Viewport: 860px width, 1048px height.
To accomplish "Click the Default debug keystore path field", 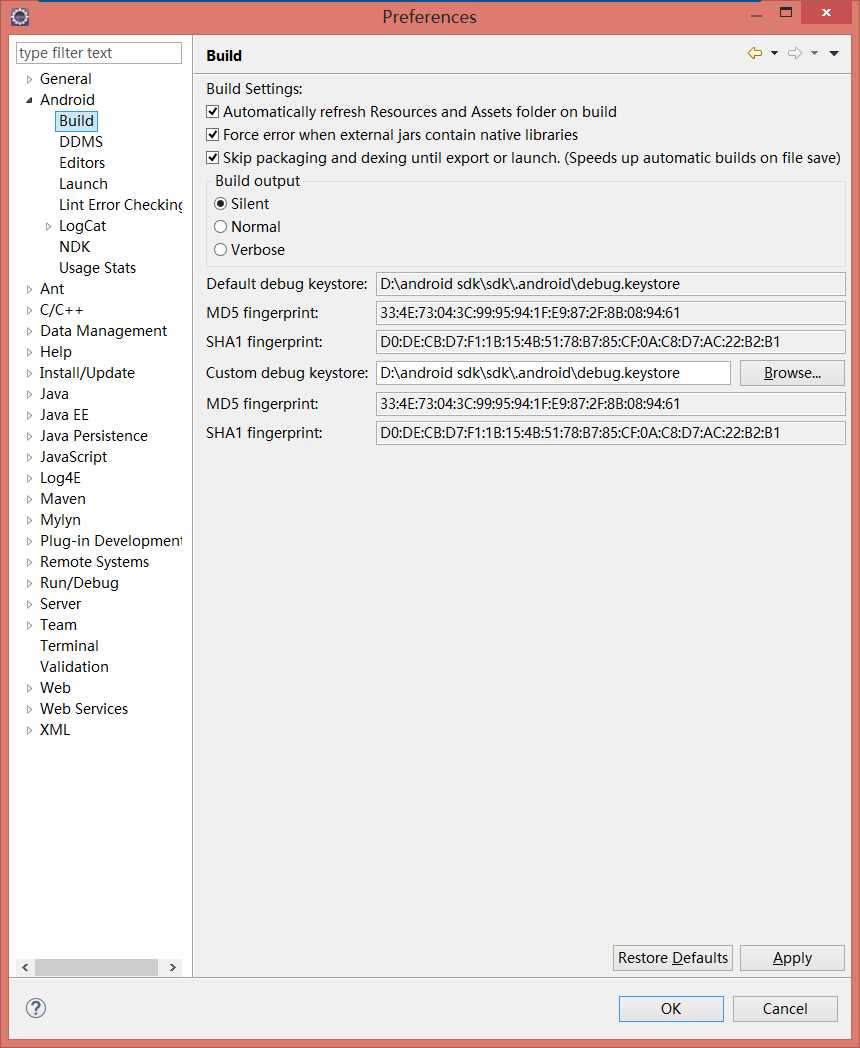I will [x=611, y=284].
